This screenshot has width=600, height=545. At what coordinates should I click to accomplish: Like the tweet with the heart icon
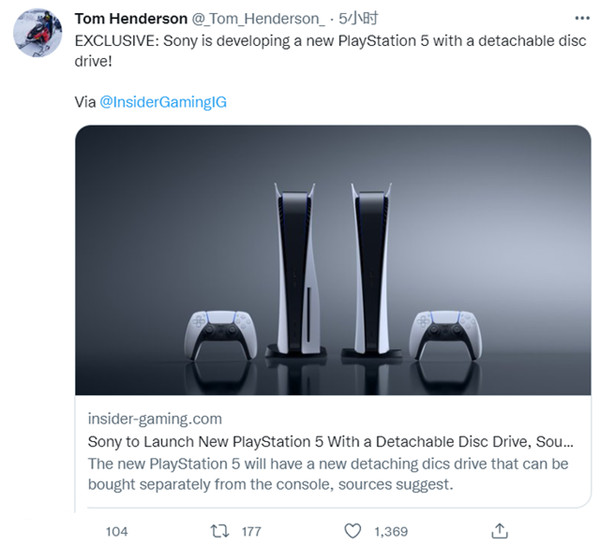coord(351,530)
